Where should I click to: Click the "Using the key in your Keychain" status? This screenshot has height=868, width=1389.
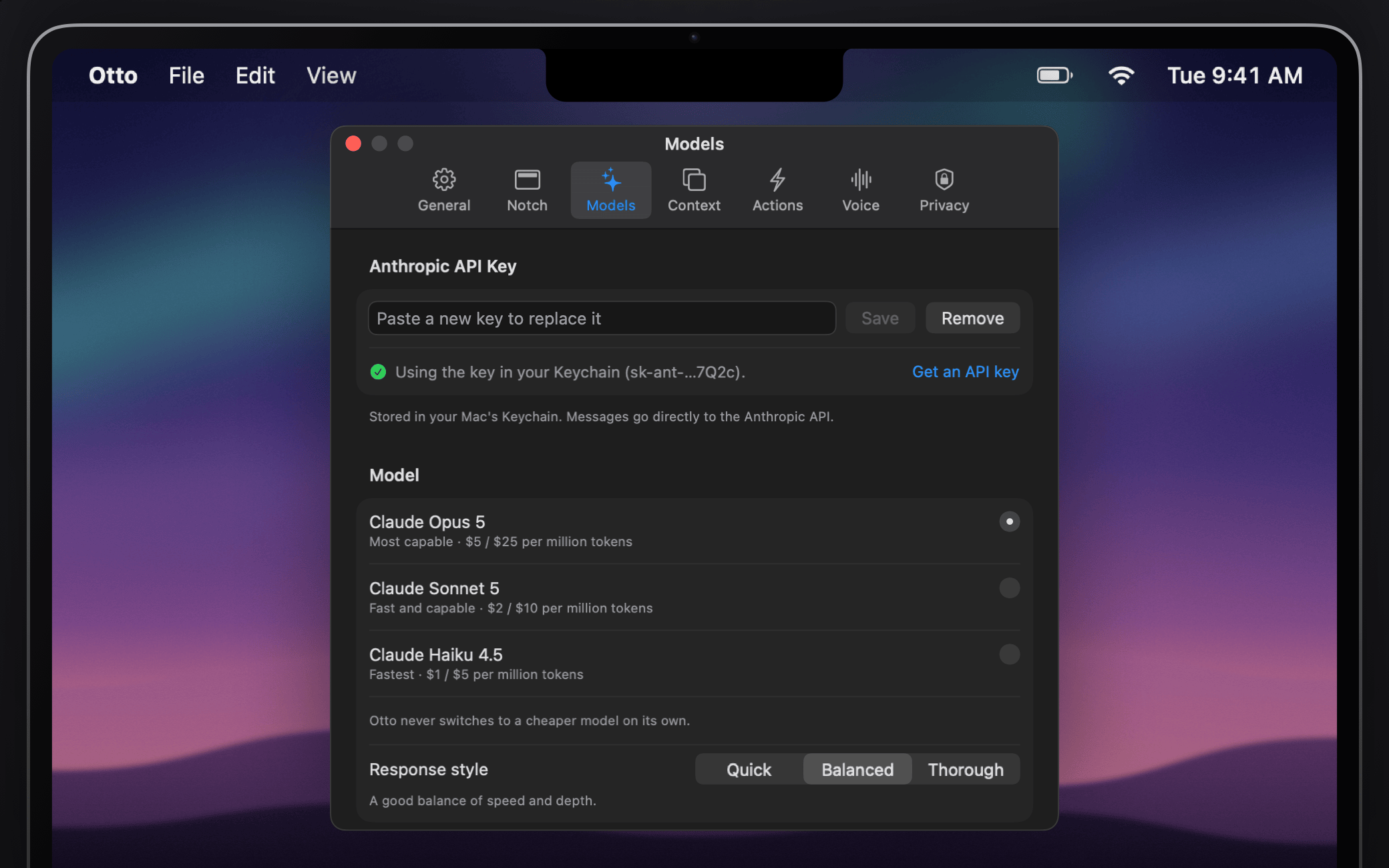click(x=570, y=372)
